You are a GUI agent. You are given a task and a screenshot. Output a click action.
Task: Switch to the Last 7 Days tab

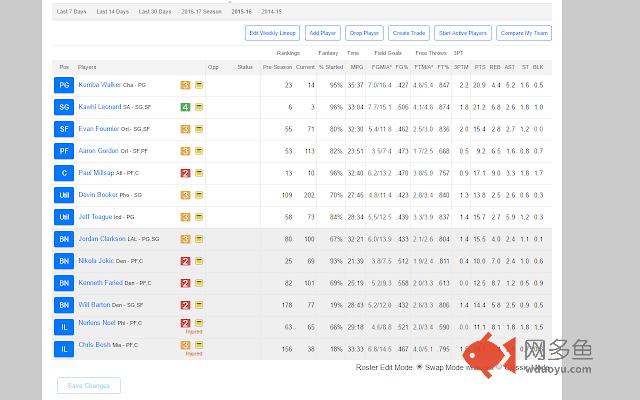[71, 12]
